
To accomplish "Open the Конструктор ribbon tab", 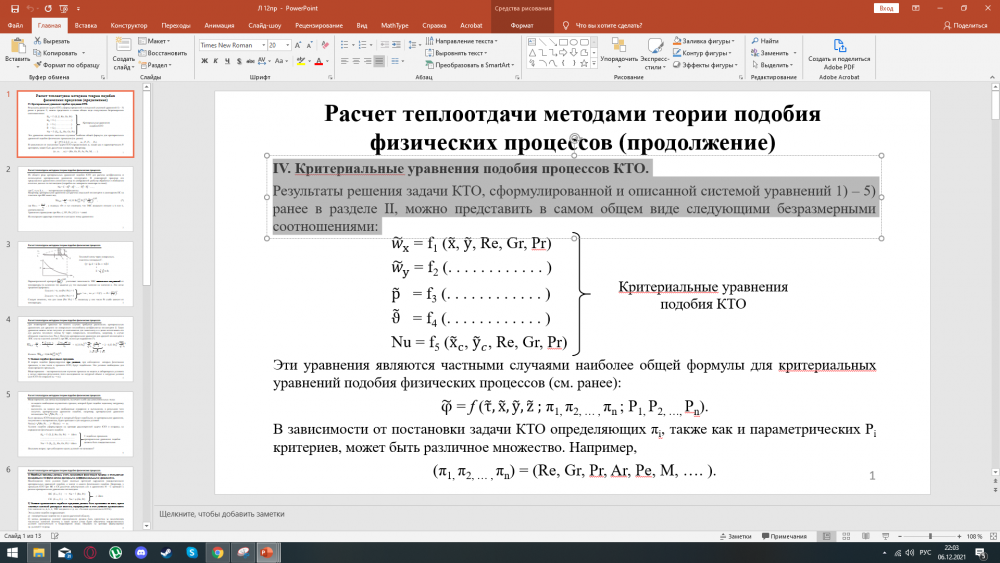I will coord(128,26).
